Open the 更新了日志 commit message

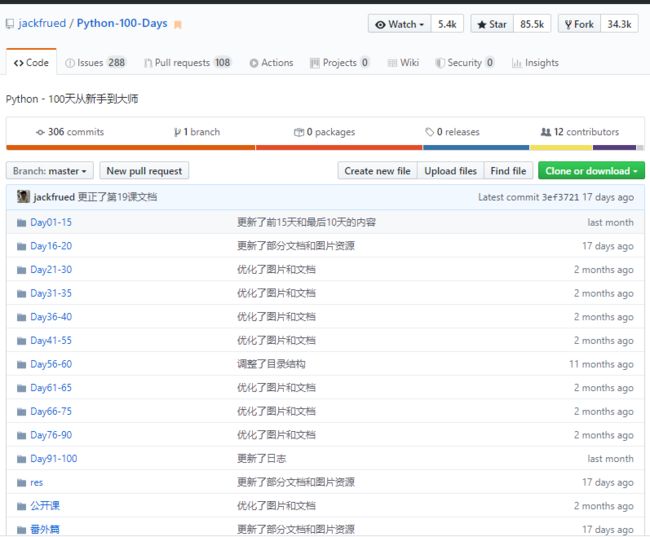tap(262, 459)
